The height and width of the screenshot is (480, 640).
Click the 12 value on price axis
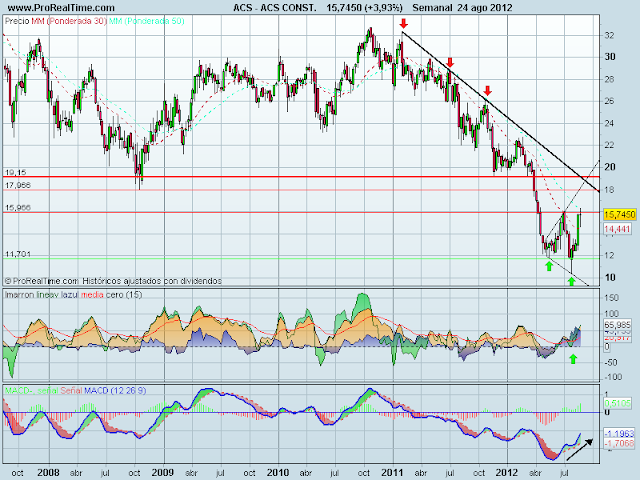pos(609,256)
